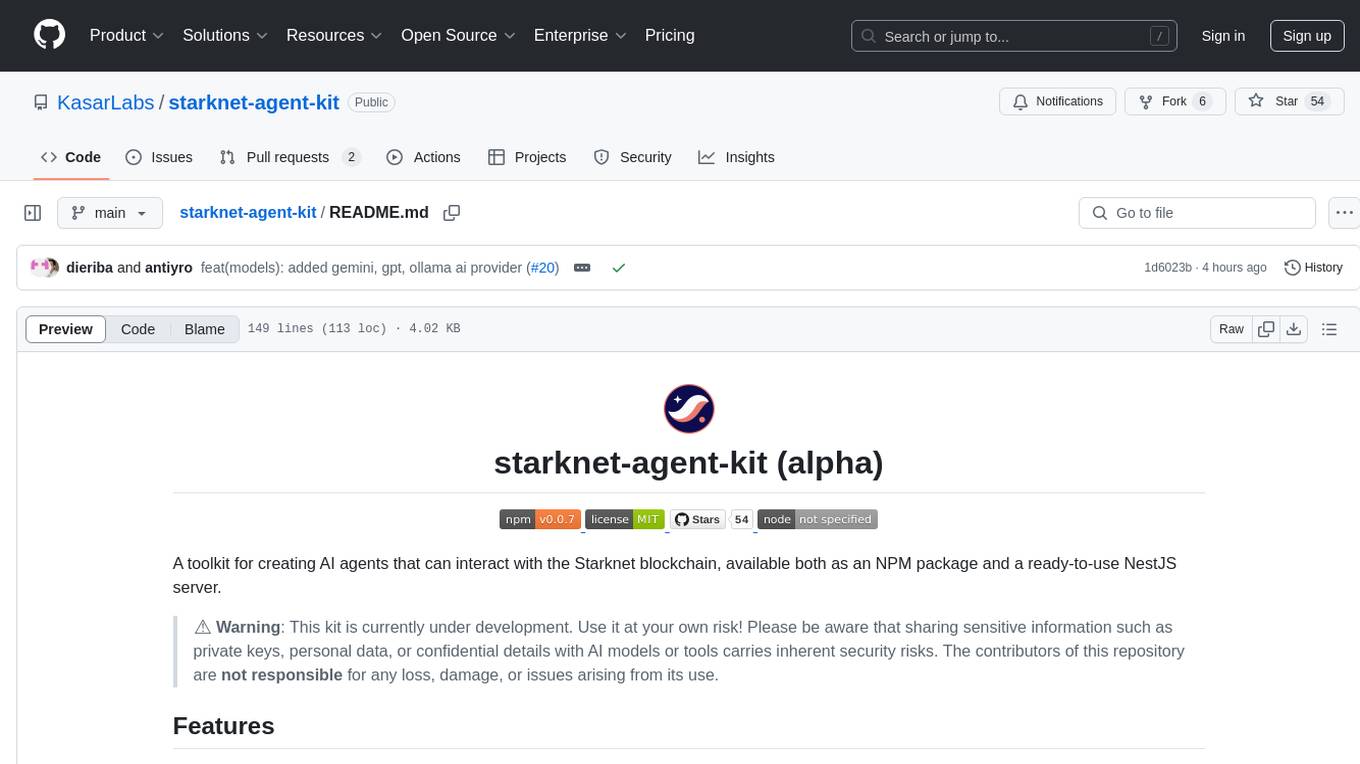Screen dimensions: 1360x764
Task: Click the GitHub Stars badge
Action: tap(711, 519)
